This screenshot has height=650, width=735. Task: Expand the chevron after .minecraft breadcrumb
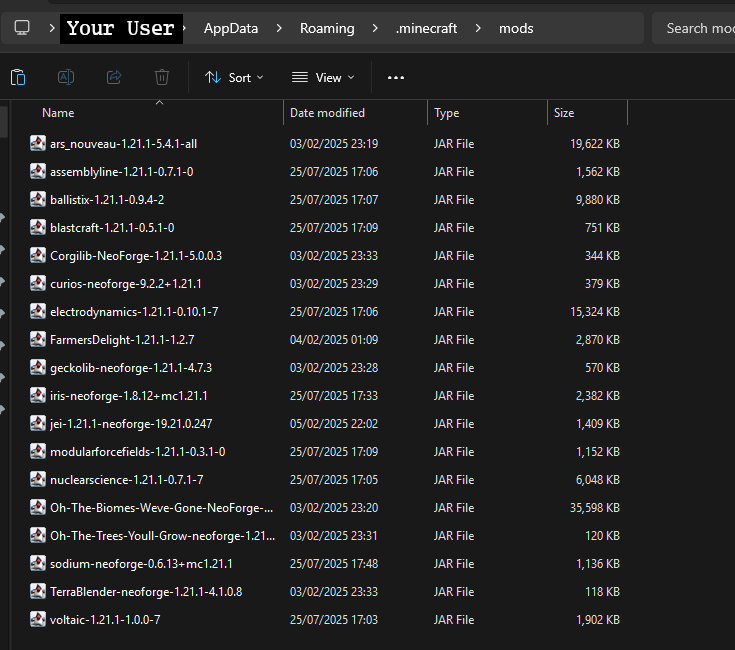point(478,28)
